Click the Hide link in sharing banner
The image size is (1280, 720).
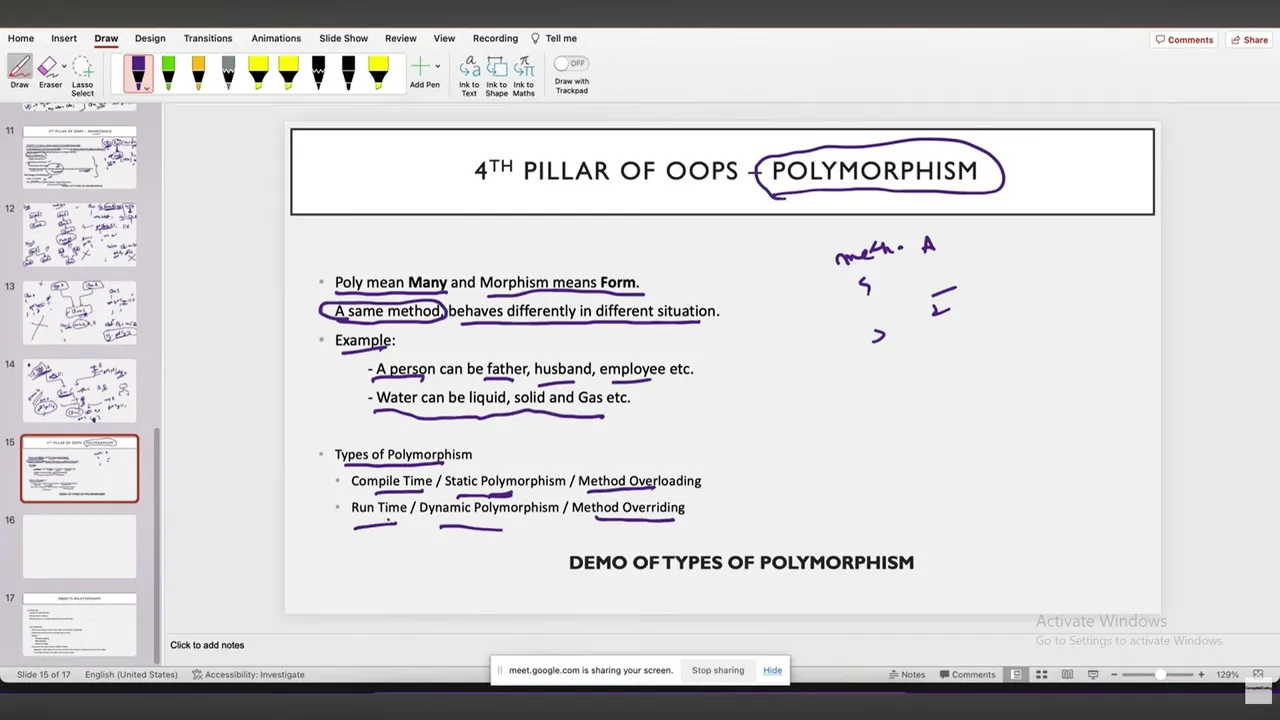point(773,670)
